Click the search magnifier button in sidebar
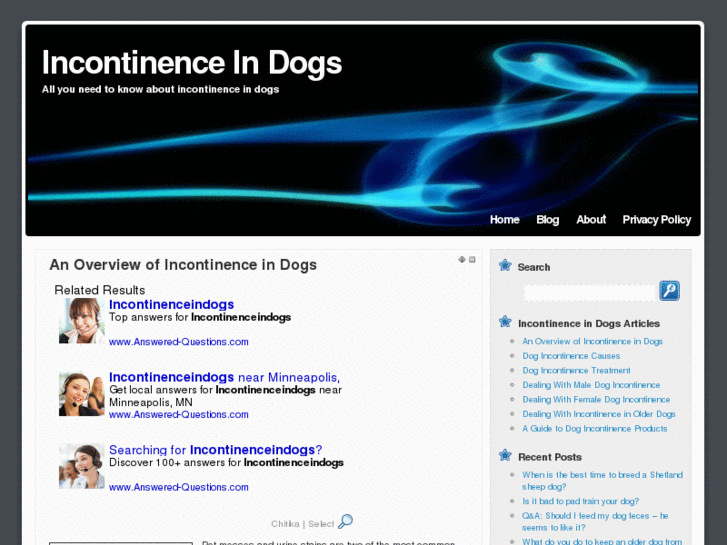 pyautogui.click(x=670, y=291)
